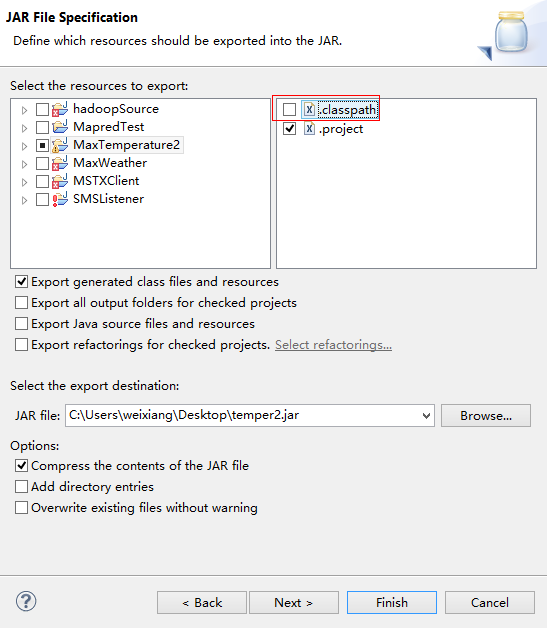
Task: Expand the hadoopSource tree node
Action: click(24, 110)
